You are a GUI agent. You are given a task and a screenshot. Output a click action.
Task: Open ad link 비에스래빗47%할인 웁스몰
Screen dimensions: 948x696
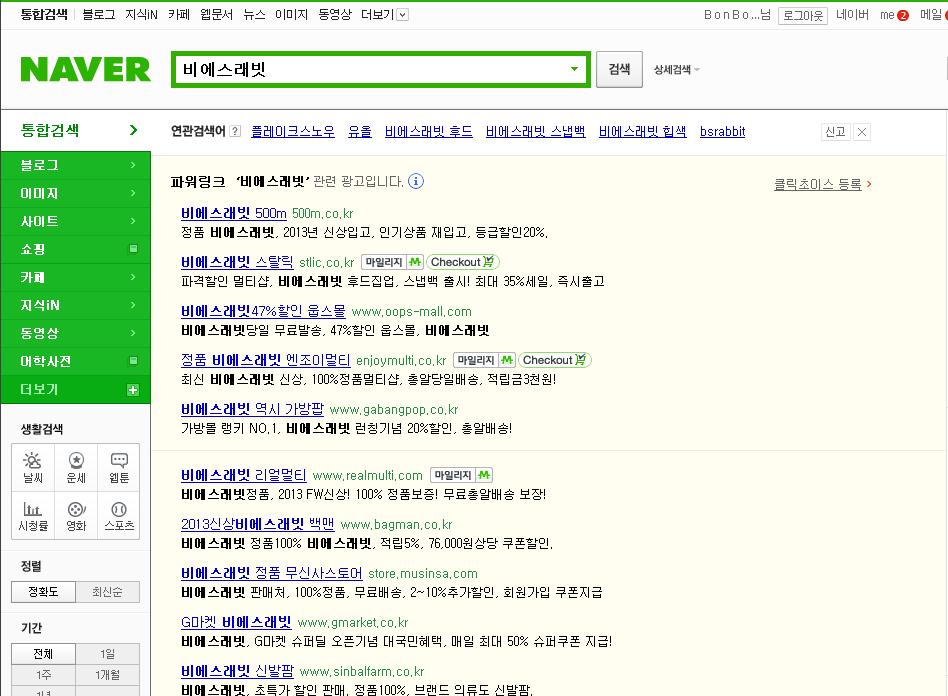pos(263,311)
